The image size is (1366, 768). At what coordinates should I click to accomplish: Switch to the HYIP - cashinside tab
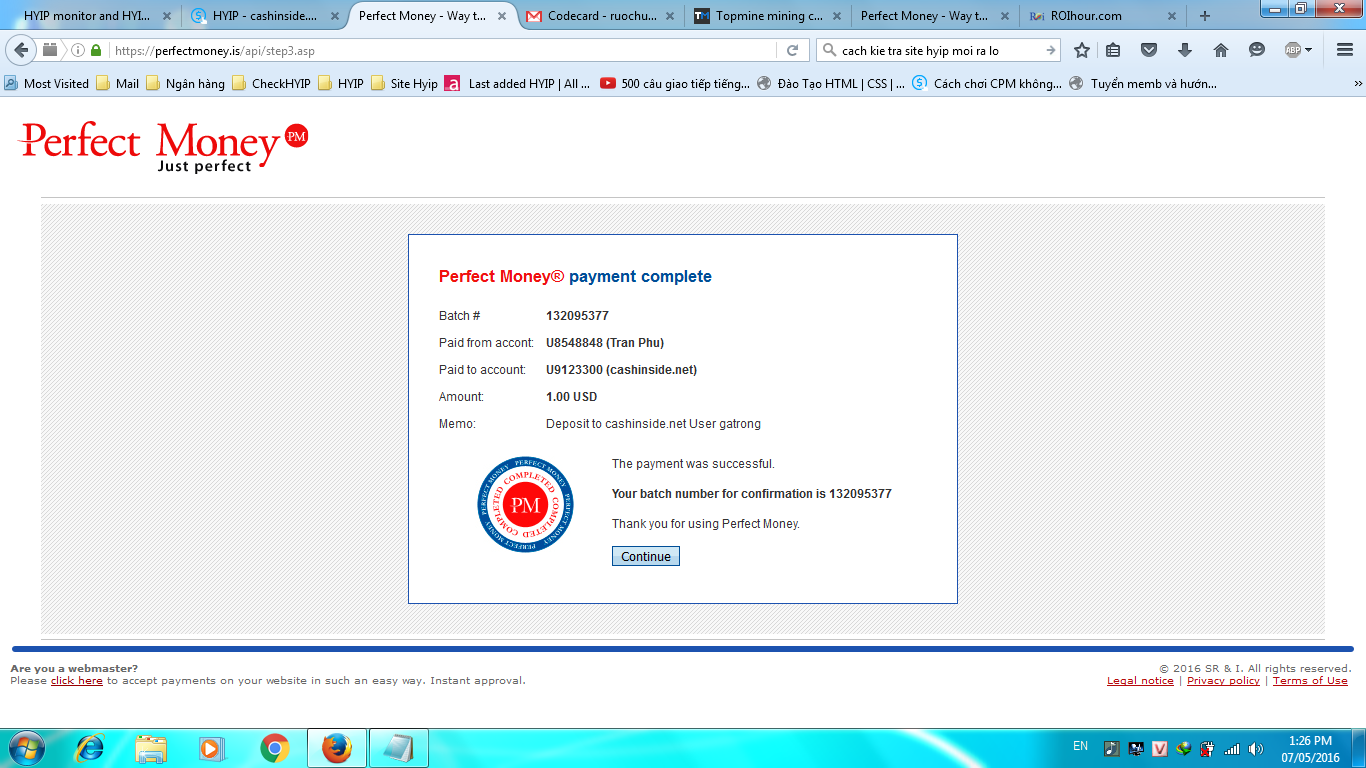pos(263,16)
